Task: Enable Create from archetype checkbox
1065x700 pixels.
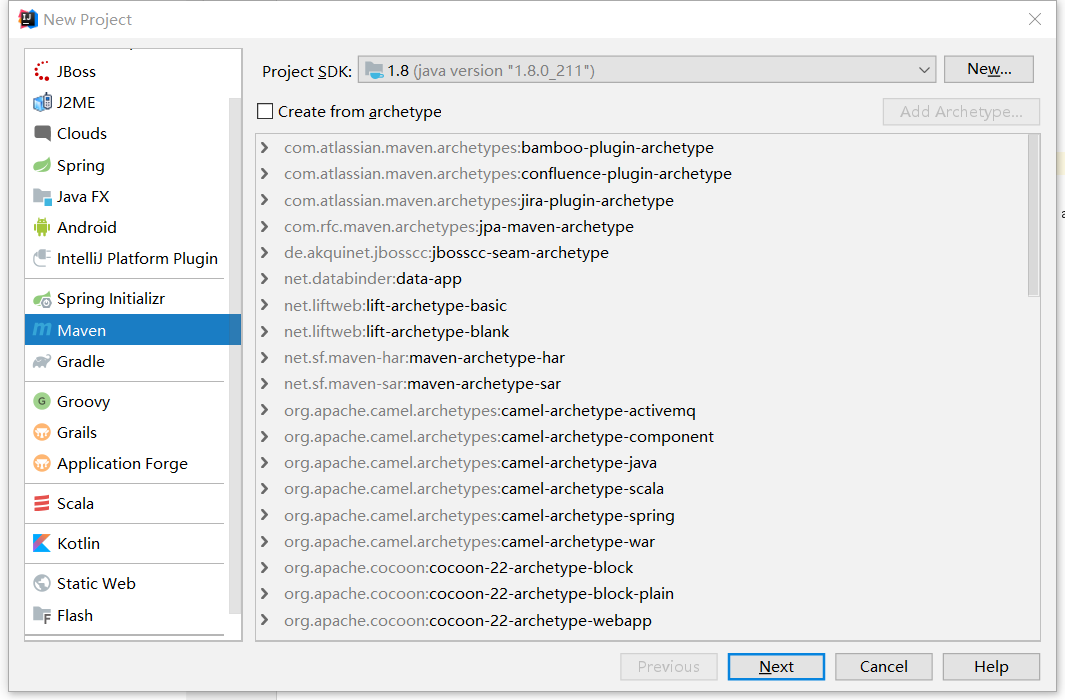Action: pyautogui.click(x=265, y=111)
